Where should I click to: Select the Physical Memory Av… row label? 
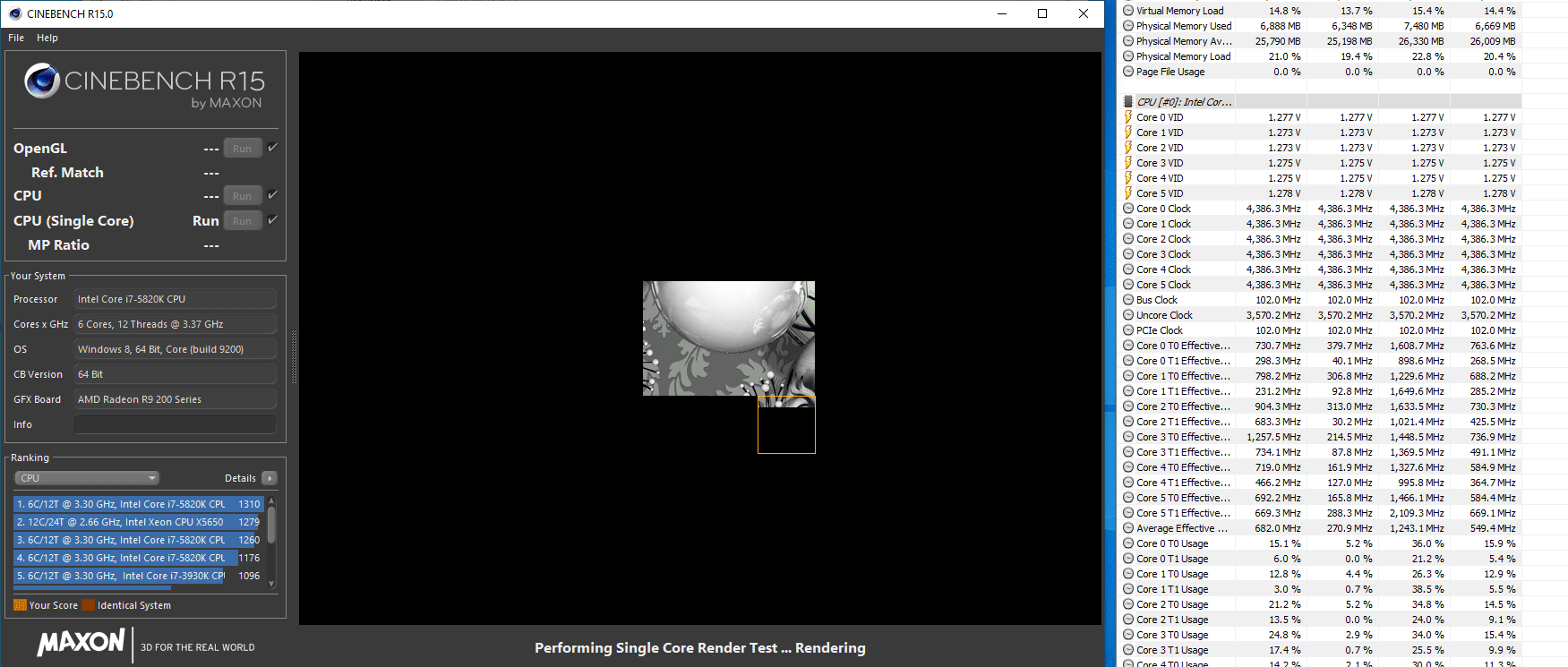tap(1184, 41)
